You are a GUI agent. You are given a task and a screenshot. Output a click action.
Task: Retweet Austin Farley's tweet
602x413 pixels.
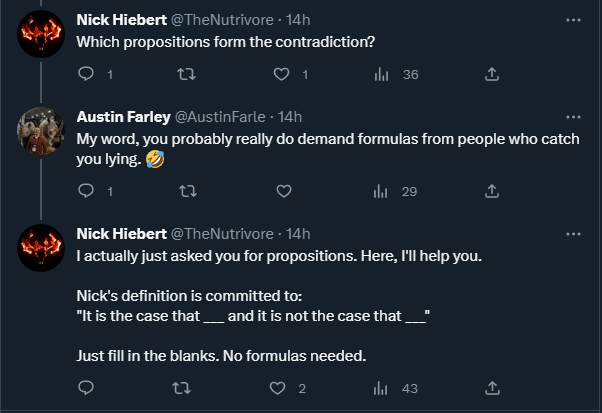185,191
